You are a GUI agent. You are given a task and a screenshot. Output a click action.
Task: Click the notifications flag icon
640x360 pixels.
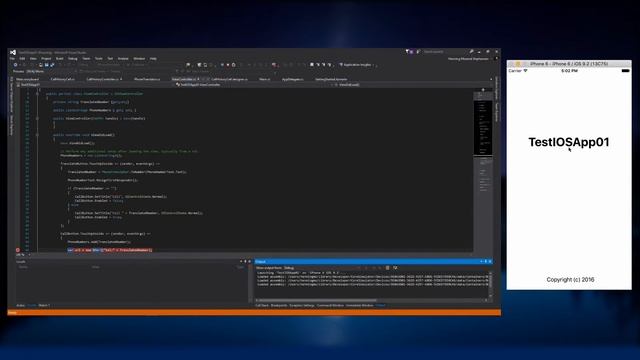pos(407,52)
